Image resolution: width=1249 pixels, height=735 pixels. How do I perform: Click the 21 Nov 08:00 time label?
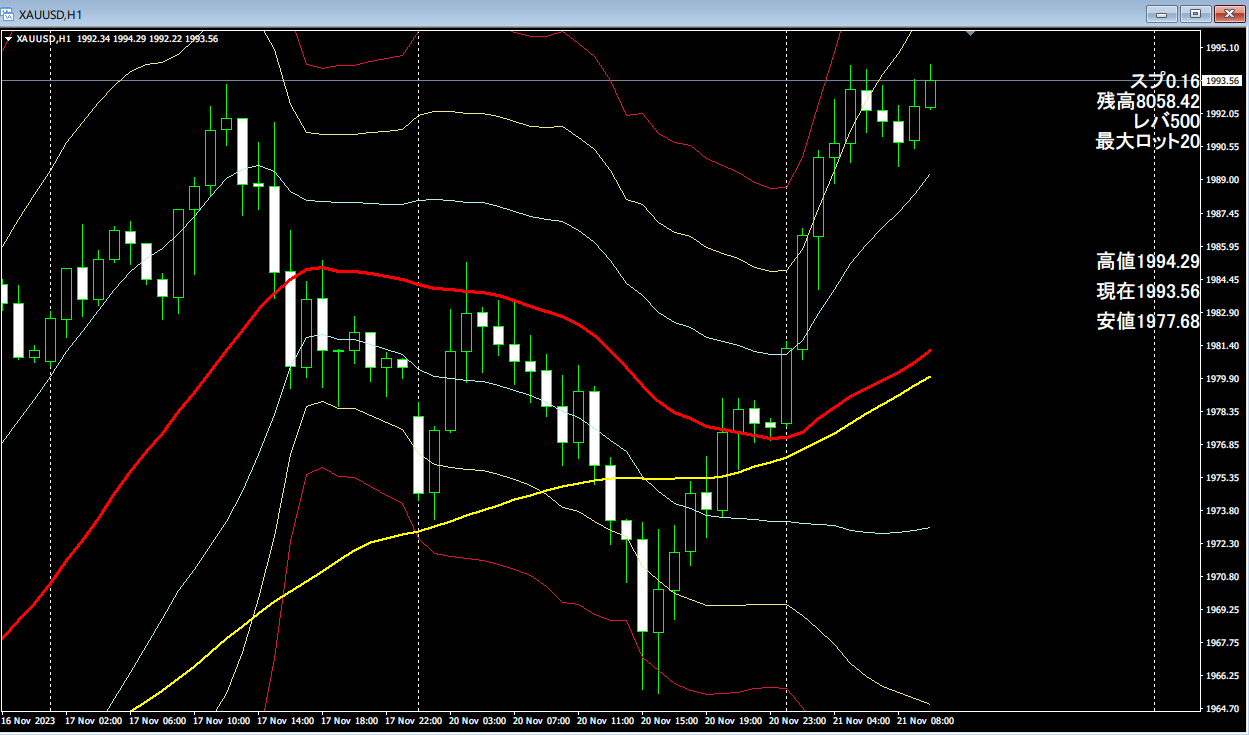point(925,720)
